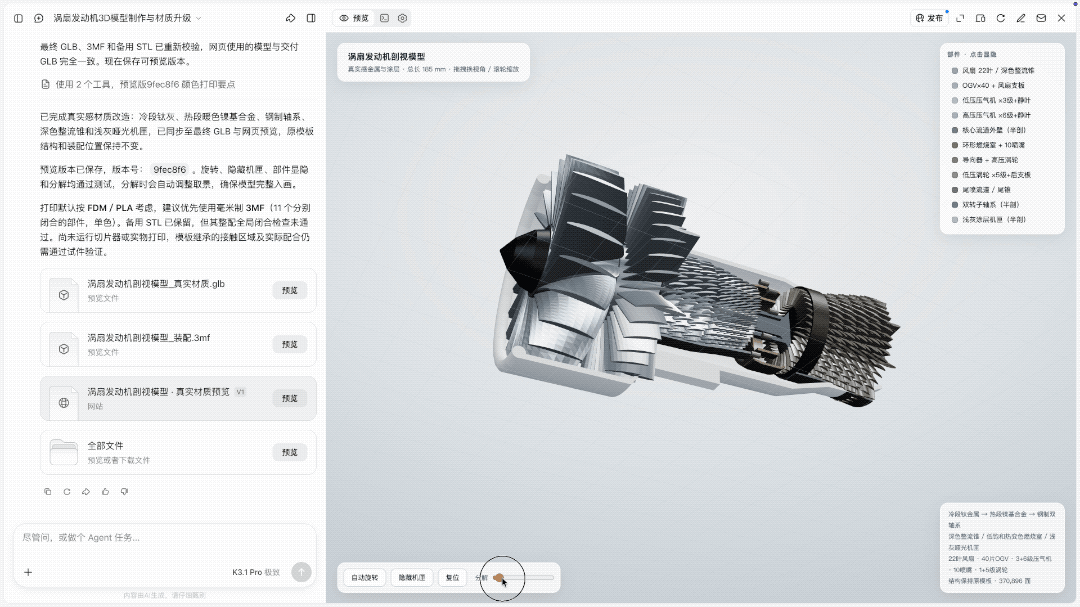Toggle 自动旋转 auto-rotate button
Screen dimensions: 1080x607
[364, 577]
